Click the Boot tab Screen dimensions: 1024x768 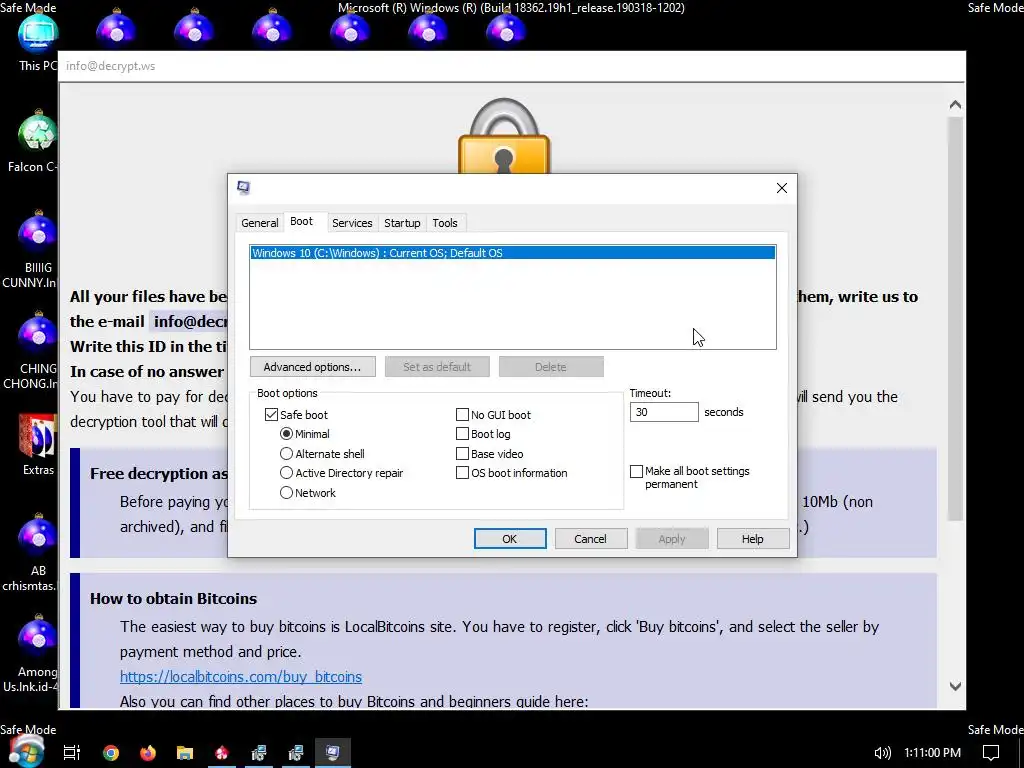point(302,221)
